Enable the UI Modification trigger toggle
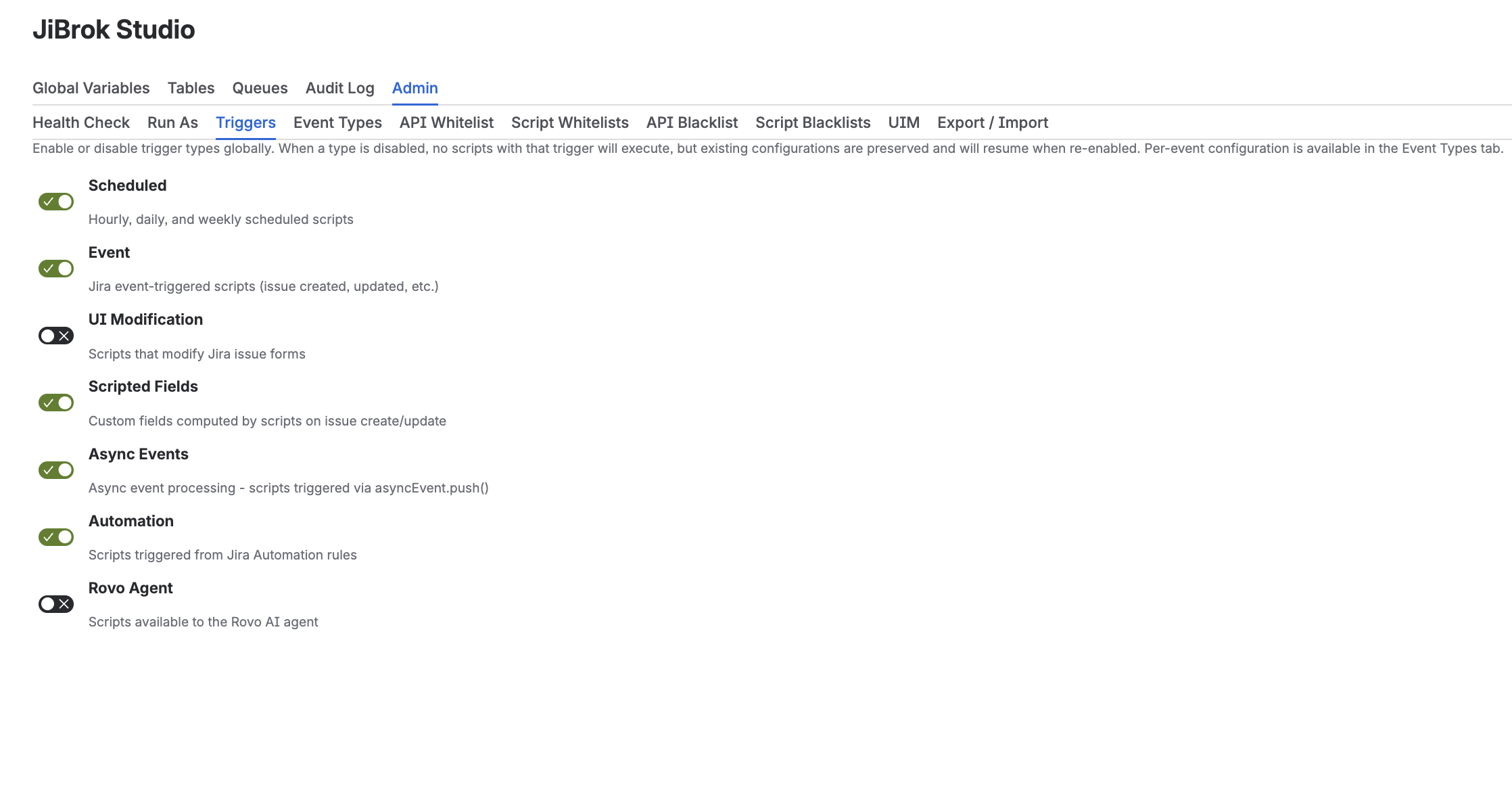Screen dimensions: 1512x801 click(56, 336)
